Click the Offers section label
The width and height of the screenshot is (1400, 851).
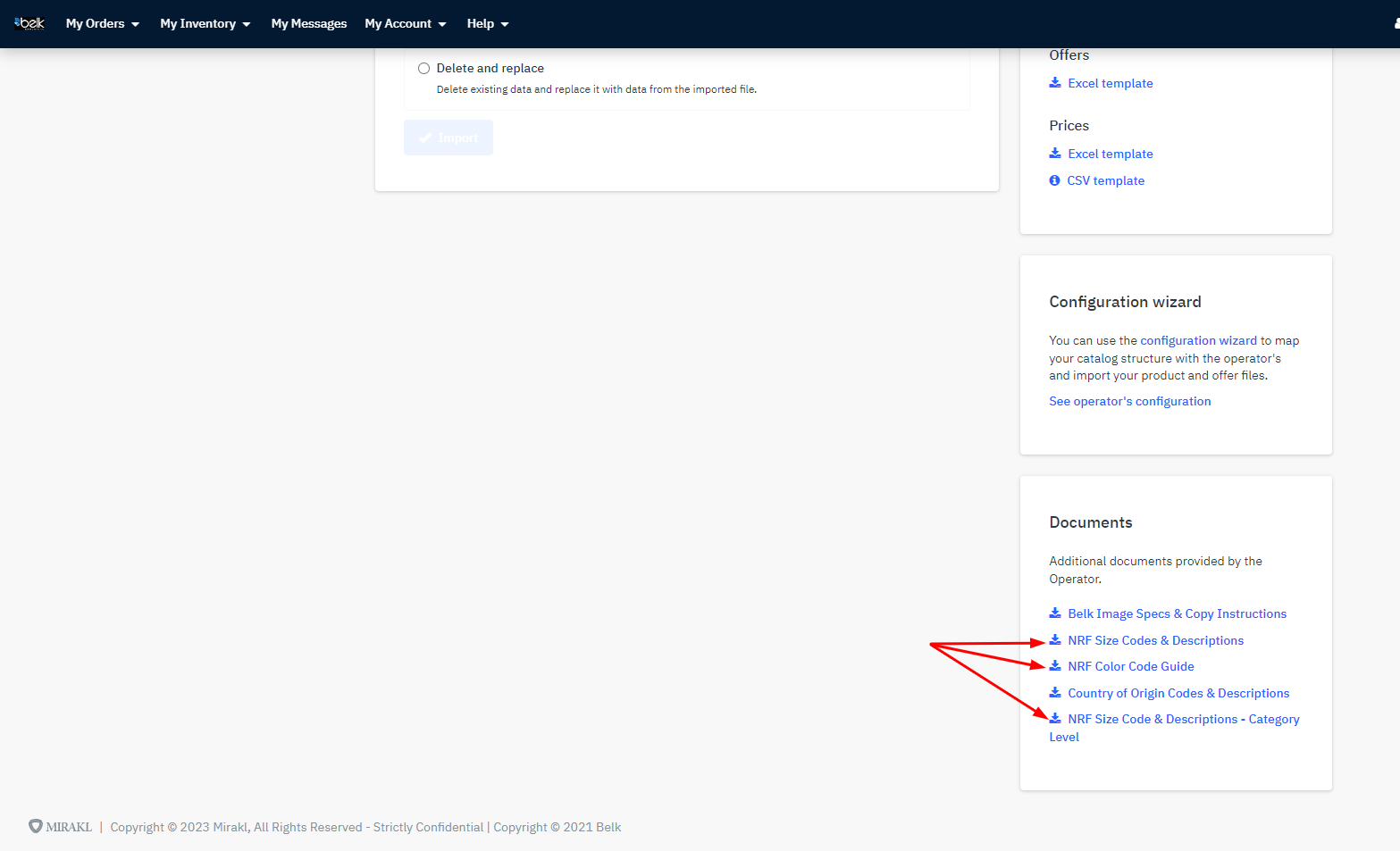[1069, 54]
